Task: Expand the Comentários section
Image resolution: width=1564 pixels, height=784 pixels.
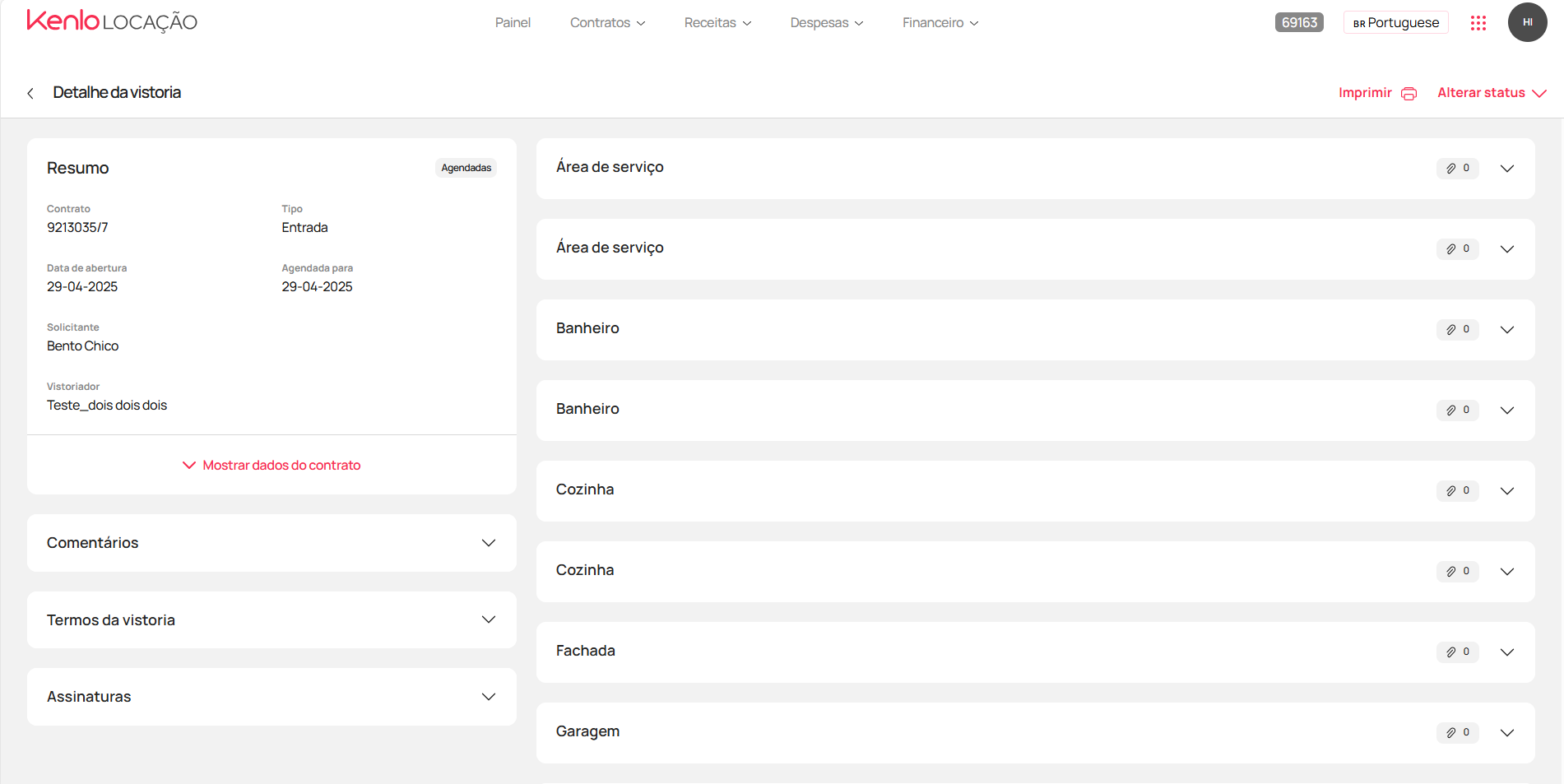Action: (271, 543)
